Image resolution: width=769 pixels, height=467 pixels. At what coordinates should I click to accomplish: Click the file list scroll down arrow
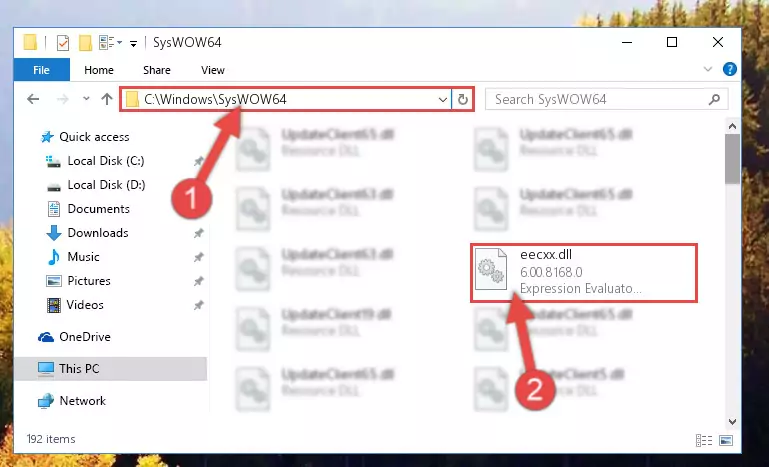coord(732,421)
